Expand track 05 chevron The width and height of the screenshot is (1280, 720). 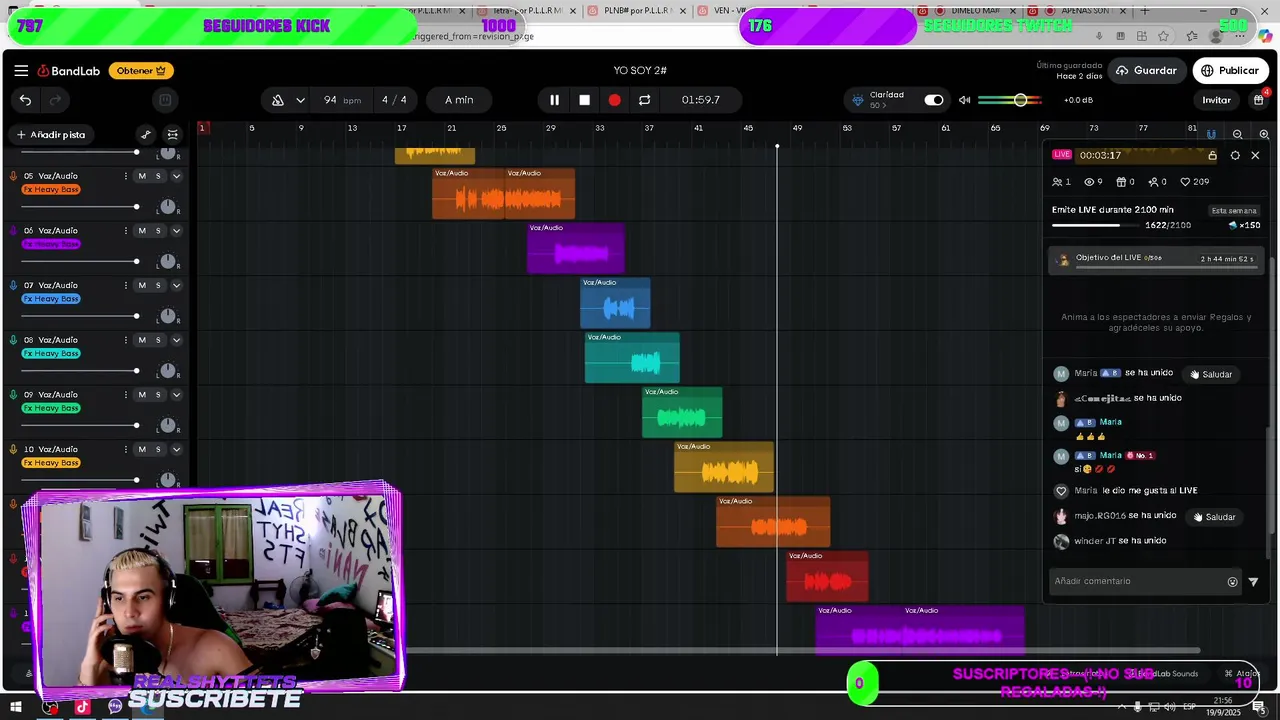(176, 176)
